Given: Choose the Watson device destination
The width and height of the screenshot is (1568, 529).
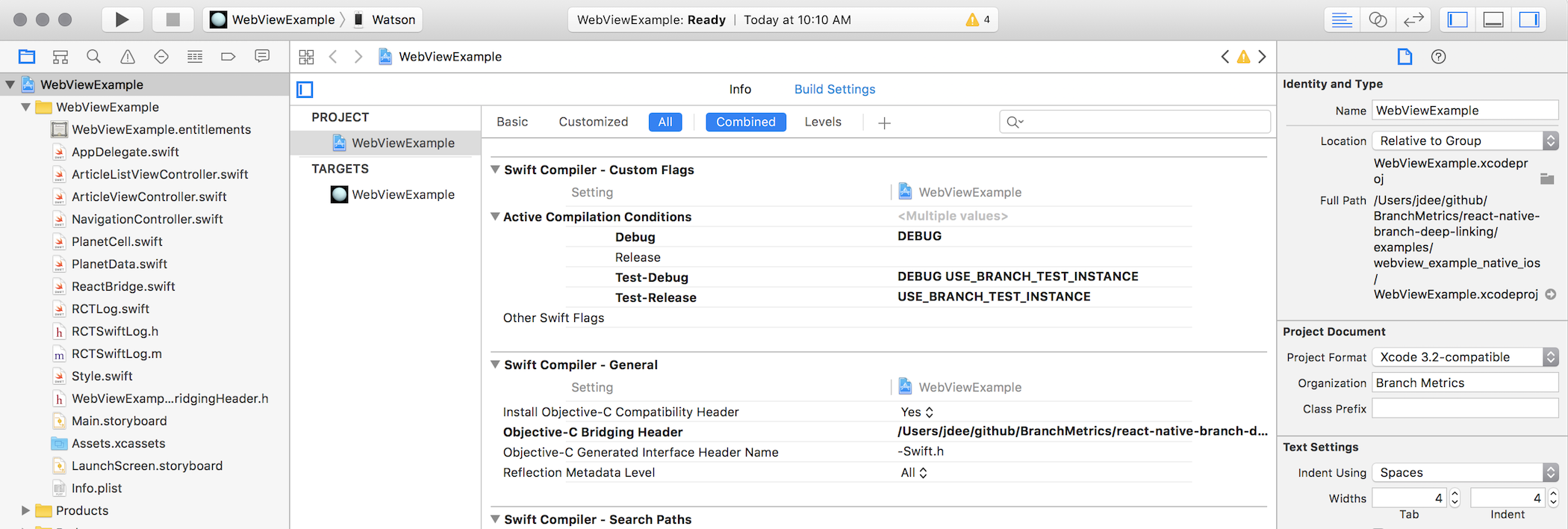Looking at the screenshot, I should coord(385,19).
